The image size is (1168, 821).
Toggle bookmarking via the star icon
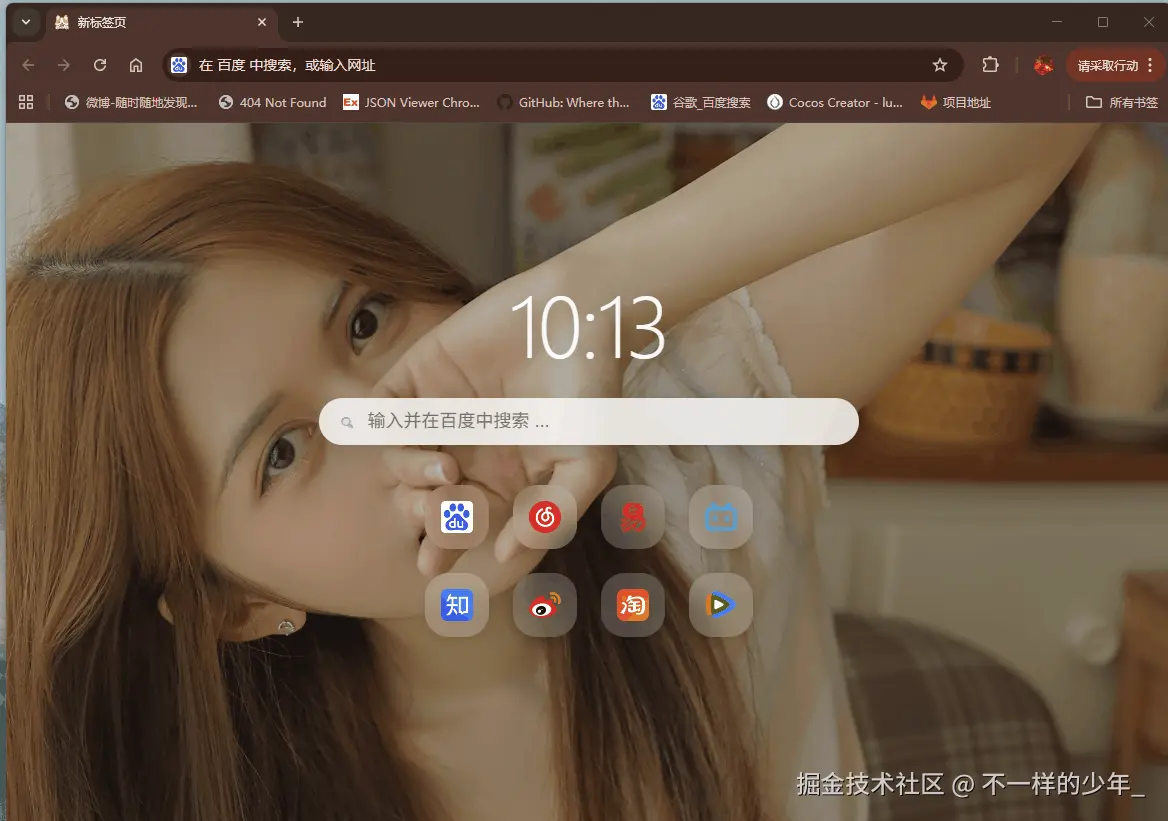pos(940,64)
